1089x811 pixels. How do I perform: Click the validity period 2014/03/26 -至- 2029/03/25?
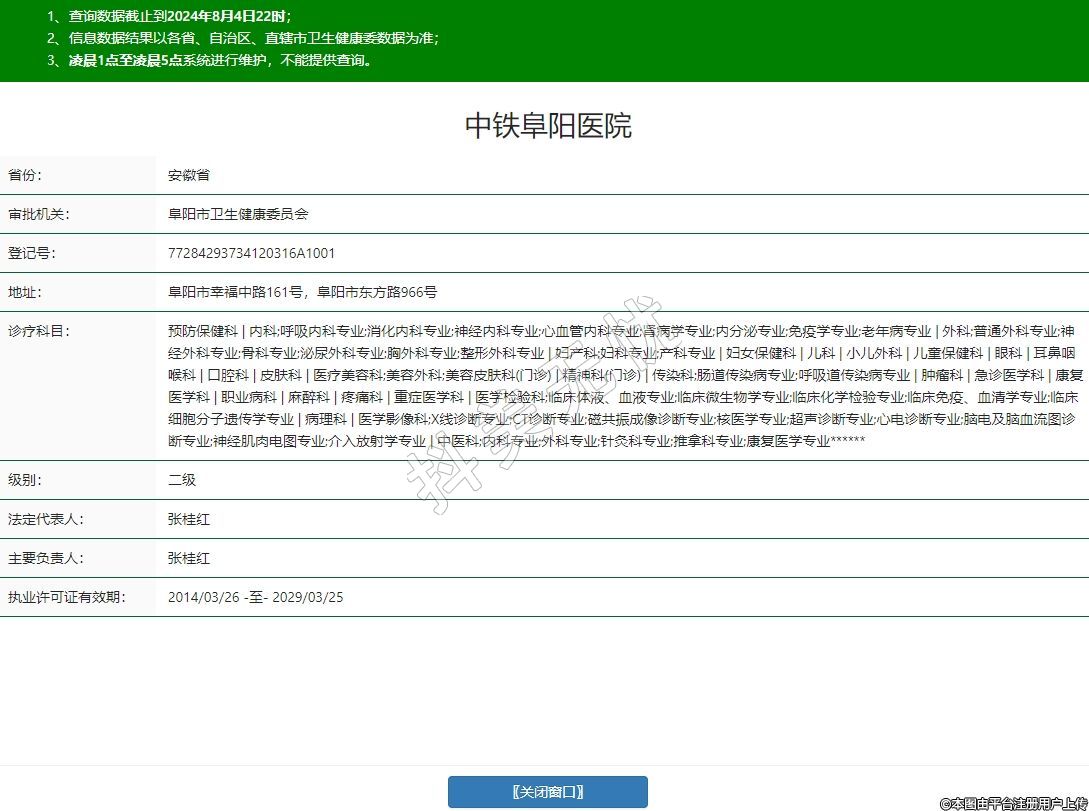[255, 597]
